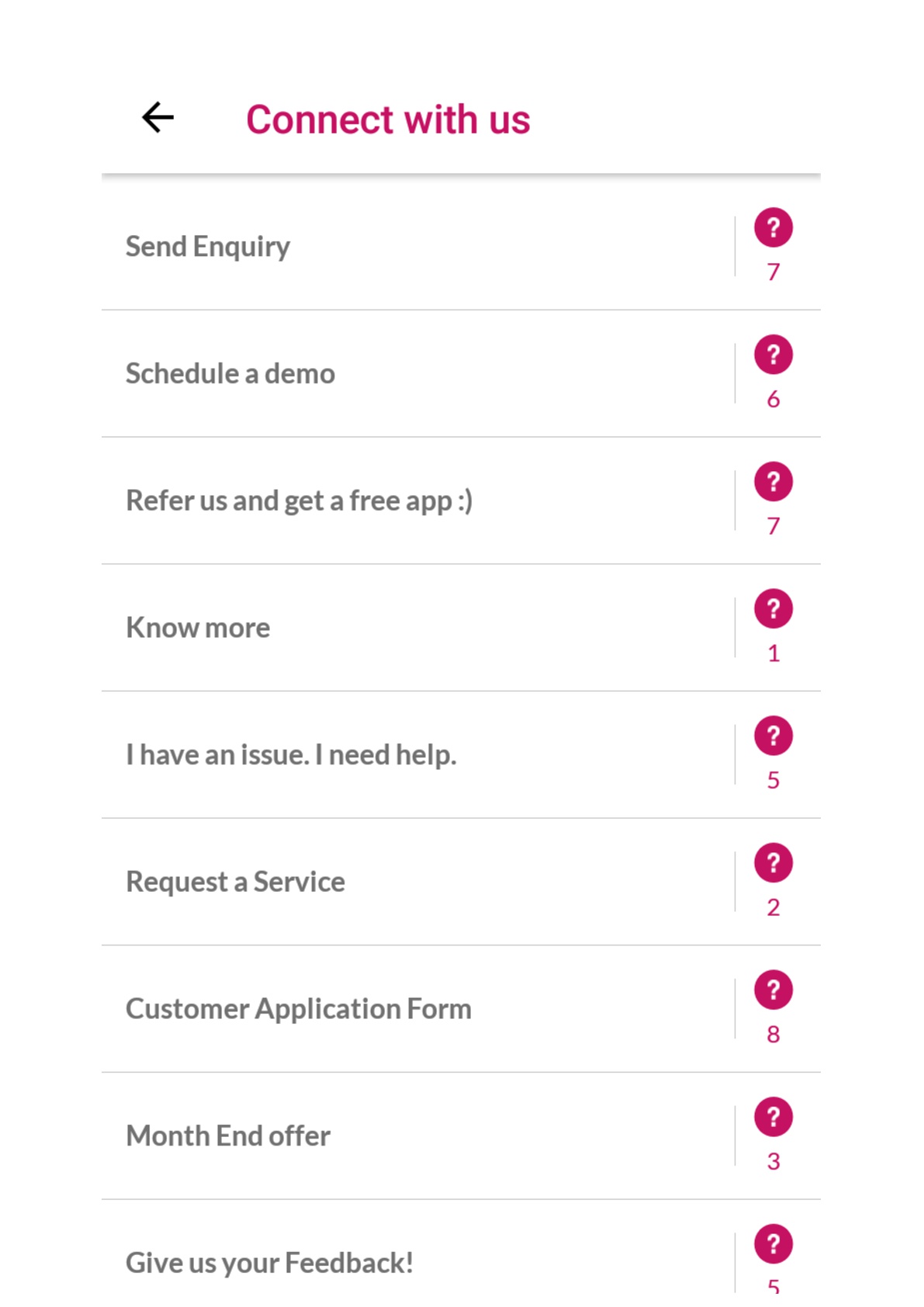Viewport: 924px width, 1307px height.
Task: Tap the question icon on Refer us row
Action: 773,482
